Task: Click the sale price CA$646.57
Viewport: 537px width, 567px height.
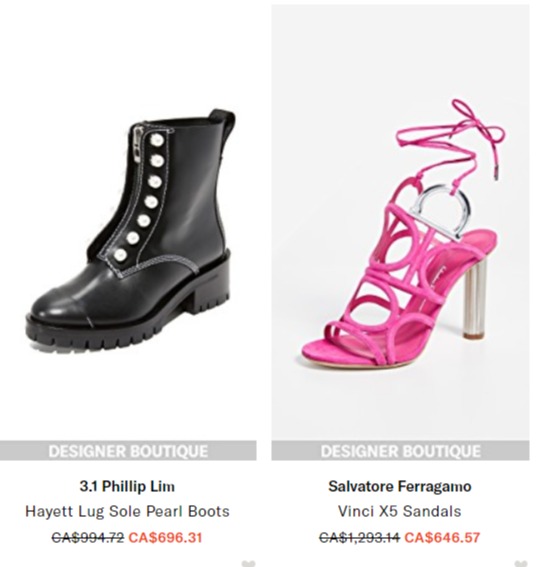Action: 442,537
